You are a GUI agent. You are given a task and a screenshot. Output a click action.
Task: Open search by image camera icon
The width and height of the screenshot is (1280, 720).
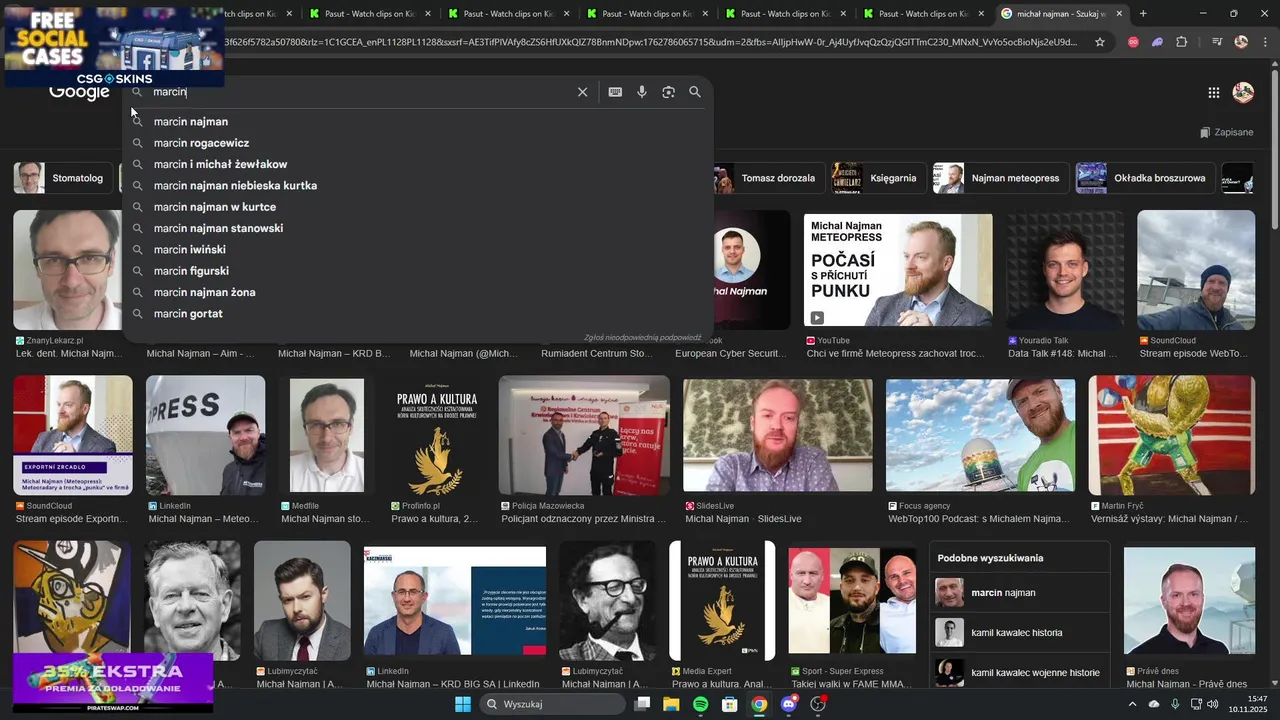pyautogui.click(x=668, y=92)
